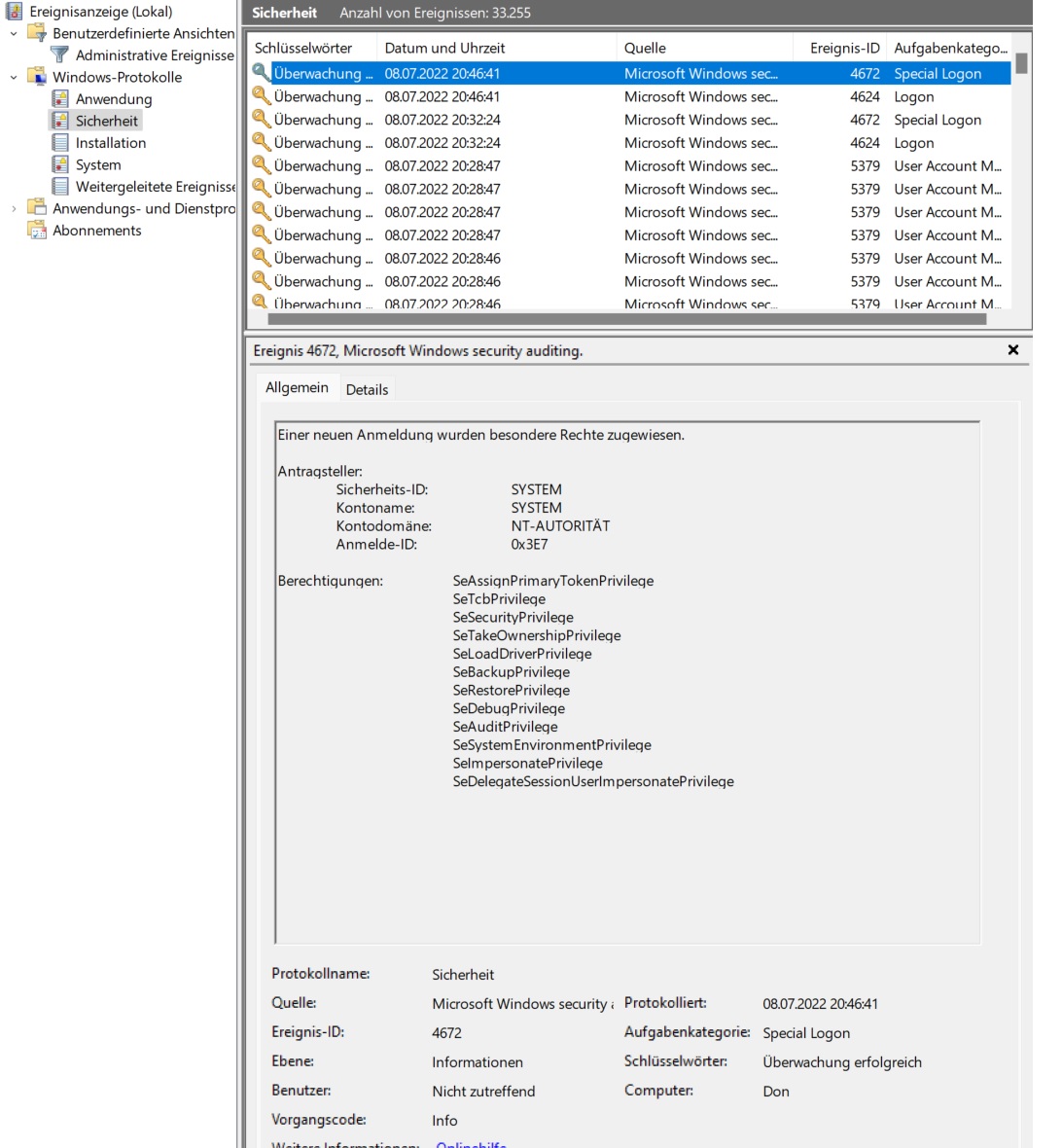Image resolution: width=1062 pixels, height=1148 pixels.
Task: Click the Vorgangscode value Info
Action: click(444, 1120)
